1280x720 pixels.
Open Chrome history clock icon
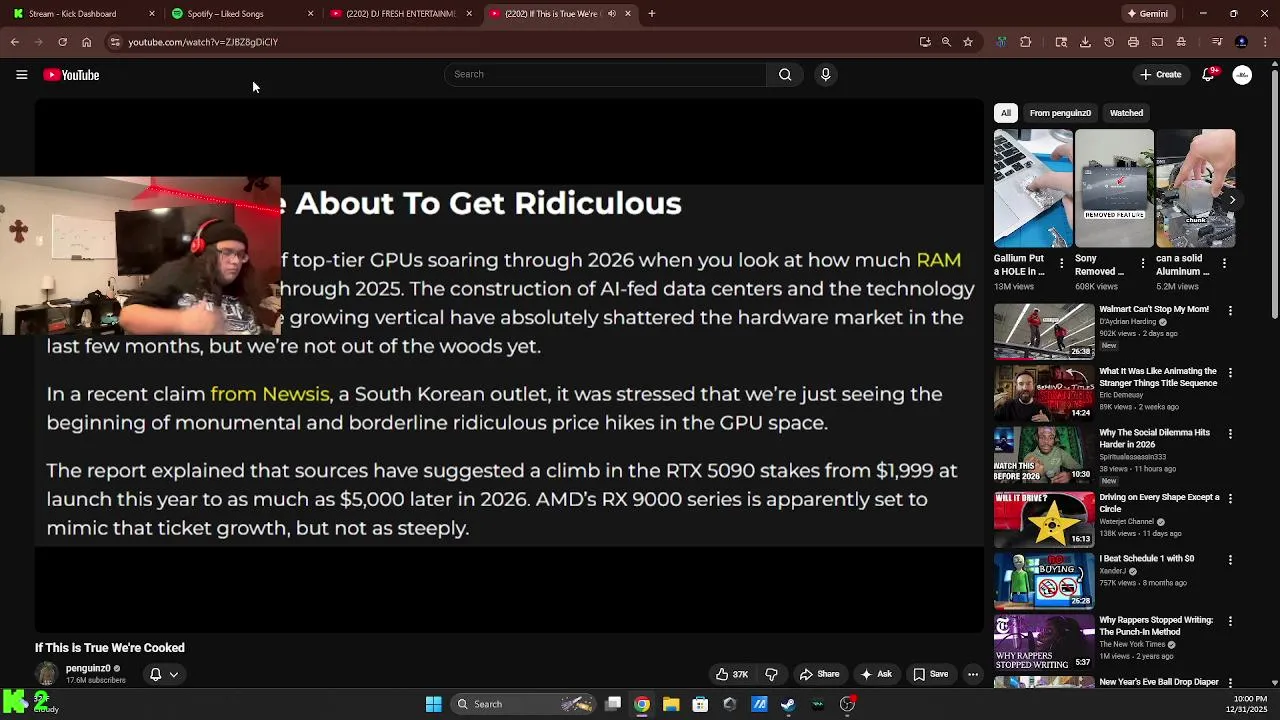1109,42
